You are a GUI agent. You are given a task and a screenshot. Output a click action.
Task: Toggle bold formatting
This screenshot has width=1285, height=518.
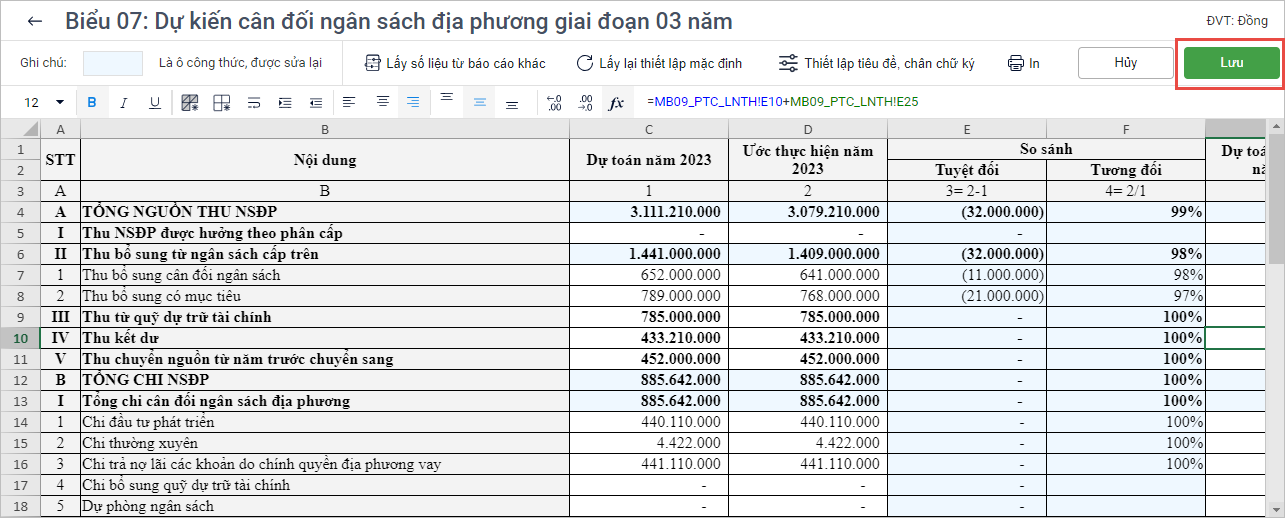click(x=92, y=102)
